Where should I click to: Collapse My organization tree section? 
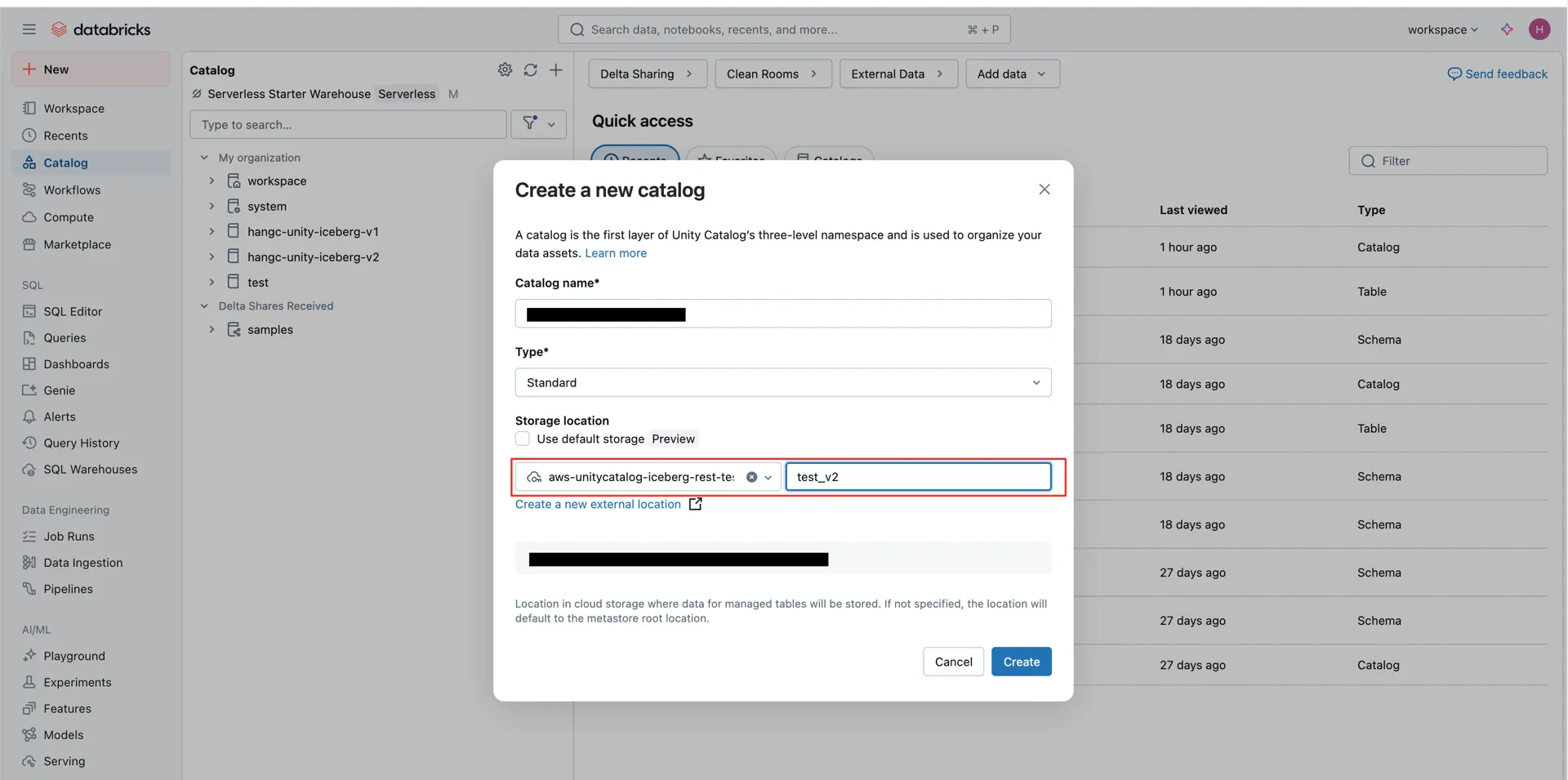pyautogui.click(x=204, y=158)
